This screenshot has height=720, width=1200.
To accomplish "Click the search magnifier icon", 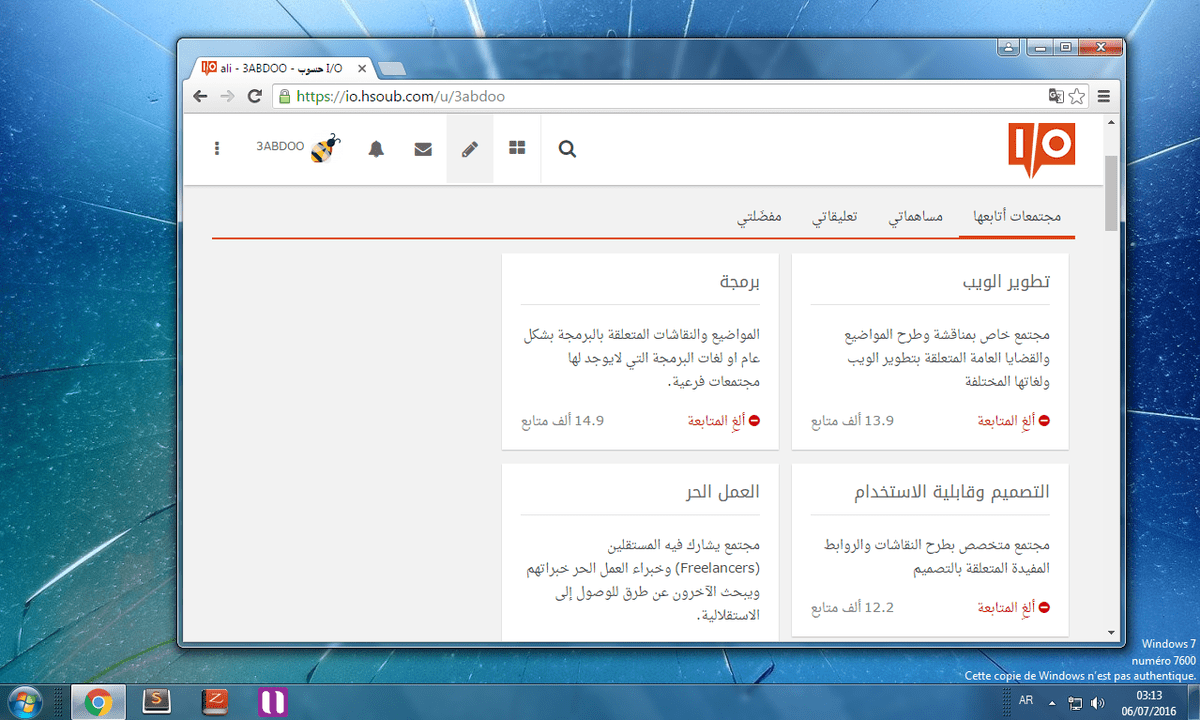I will click(567, 149).
